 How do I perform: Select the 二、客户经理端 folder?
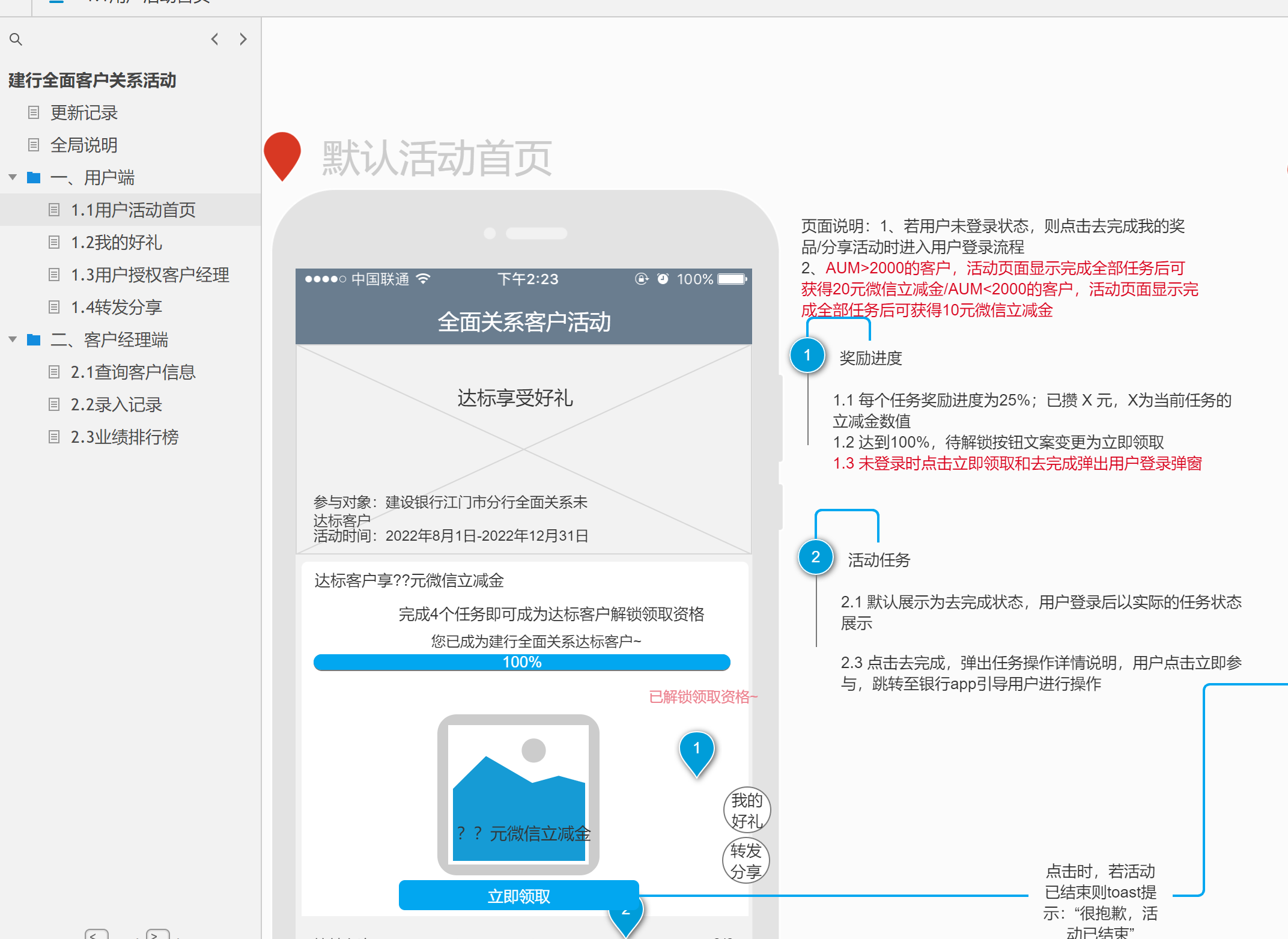[109, 339]
